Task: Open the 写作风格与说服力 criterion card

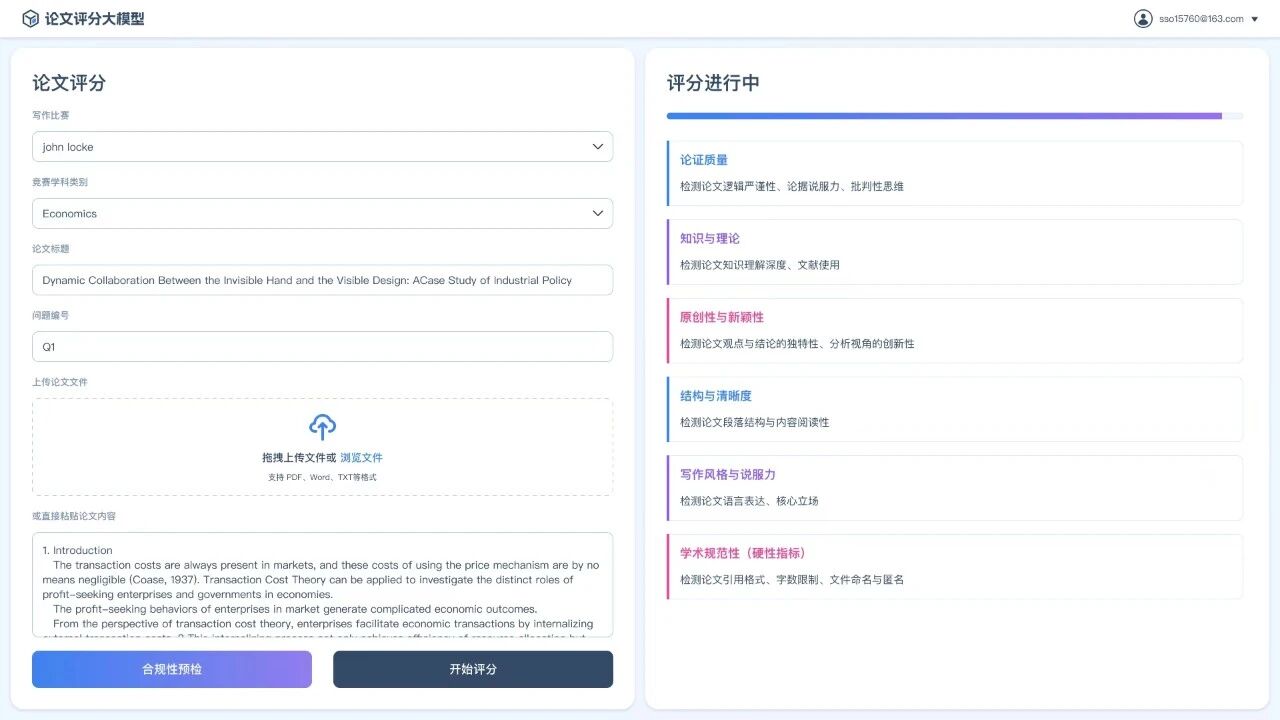Action: pyautogui.click(x=954, y=488)
